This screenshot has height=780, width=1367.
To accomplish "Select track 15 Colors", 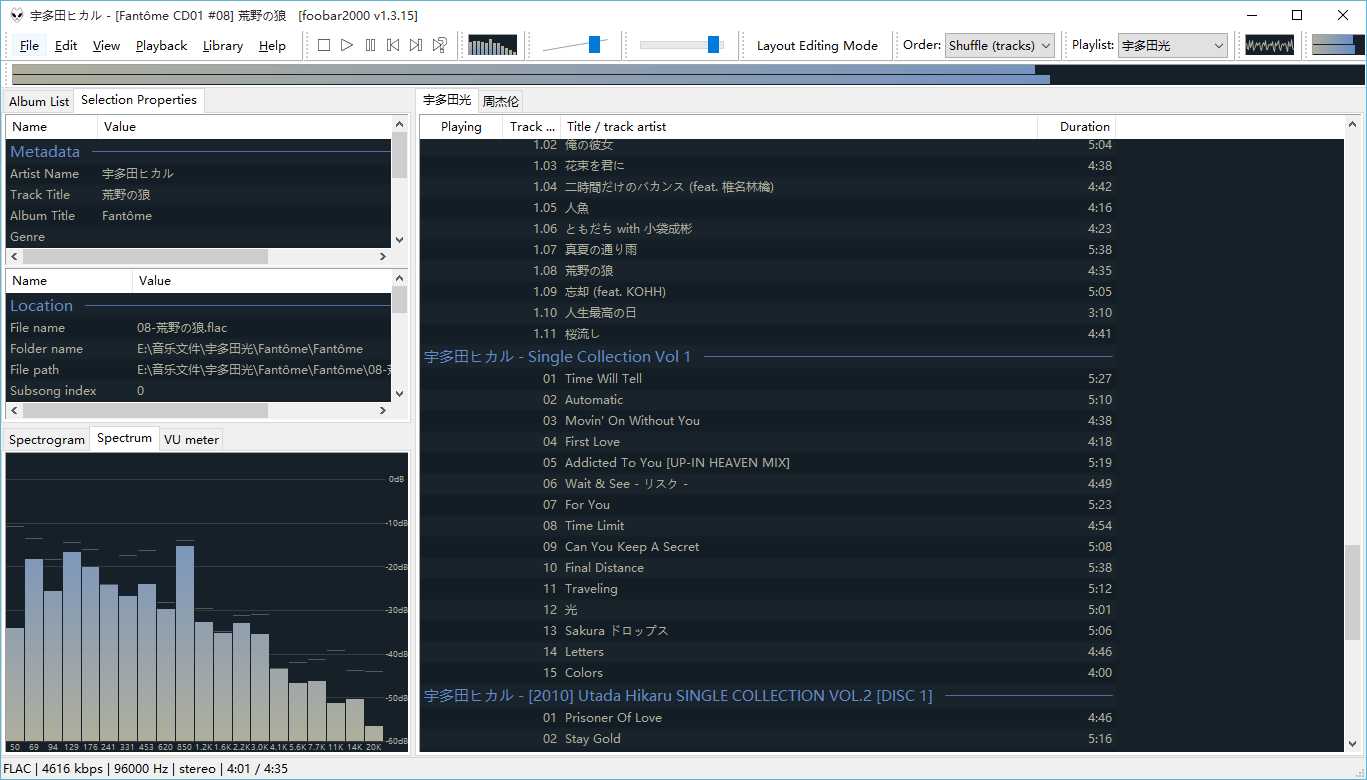I will pos(766,672).
